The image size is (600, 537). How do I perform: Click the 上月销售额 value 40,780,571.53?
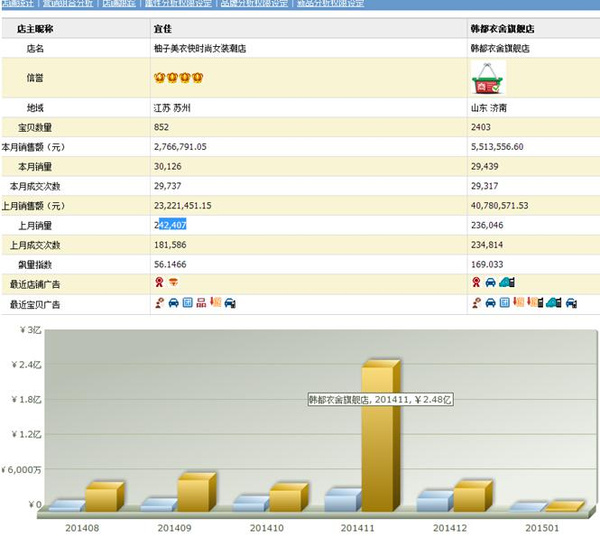(499, 206)
